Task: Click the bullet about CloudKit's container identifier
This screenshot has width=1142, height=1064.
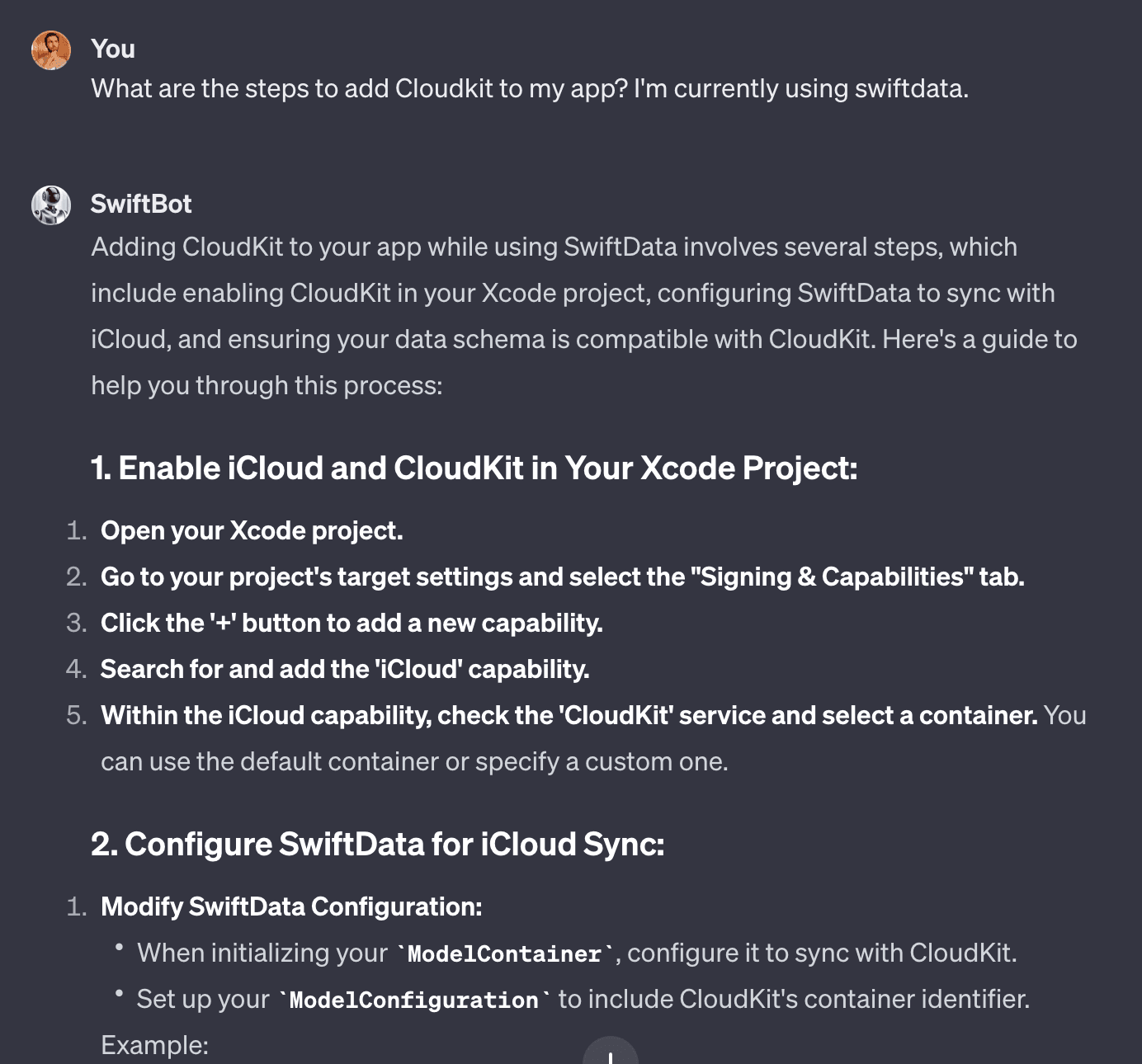Action: [583, 999]
